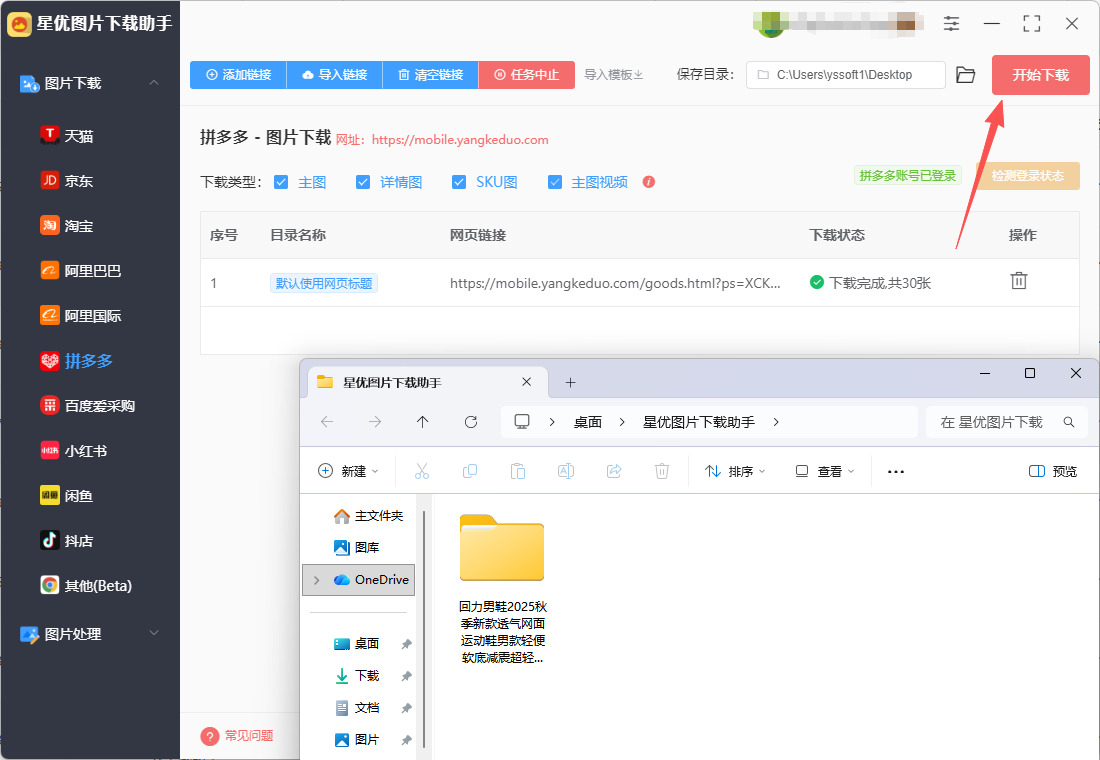Select 小红书 in the sidebar
Screen dimensions: 1100x760
[85, 451]
